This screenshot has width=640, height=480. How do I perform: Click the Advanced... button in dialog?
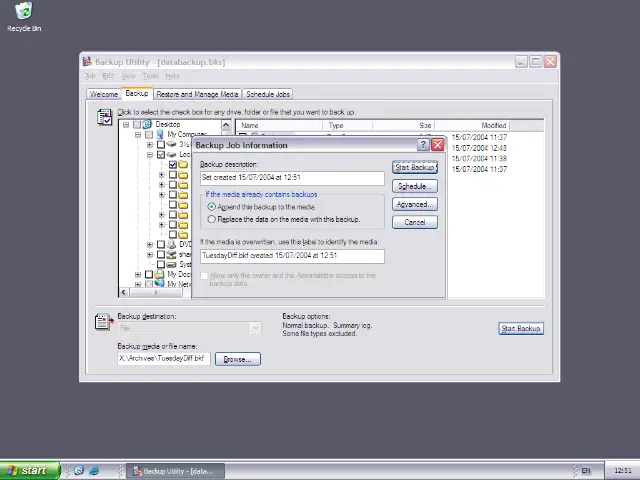click(x=414, y=204)
